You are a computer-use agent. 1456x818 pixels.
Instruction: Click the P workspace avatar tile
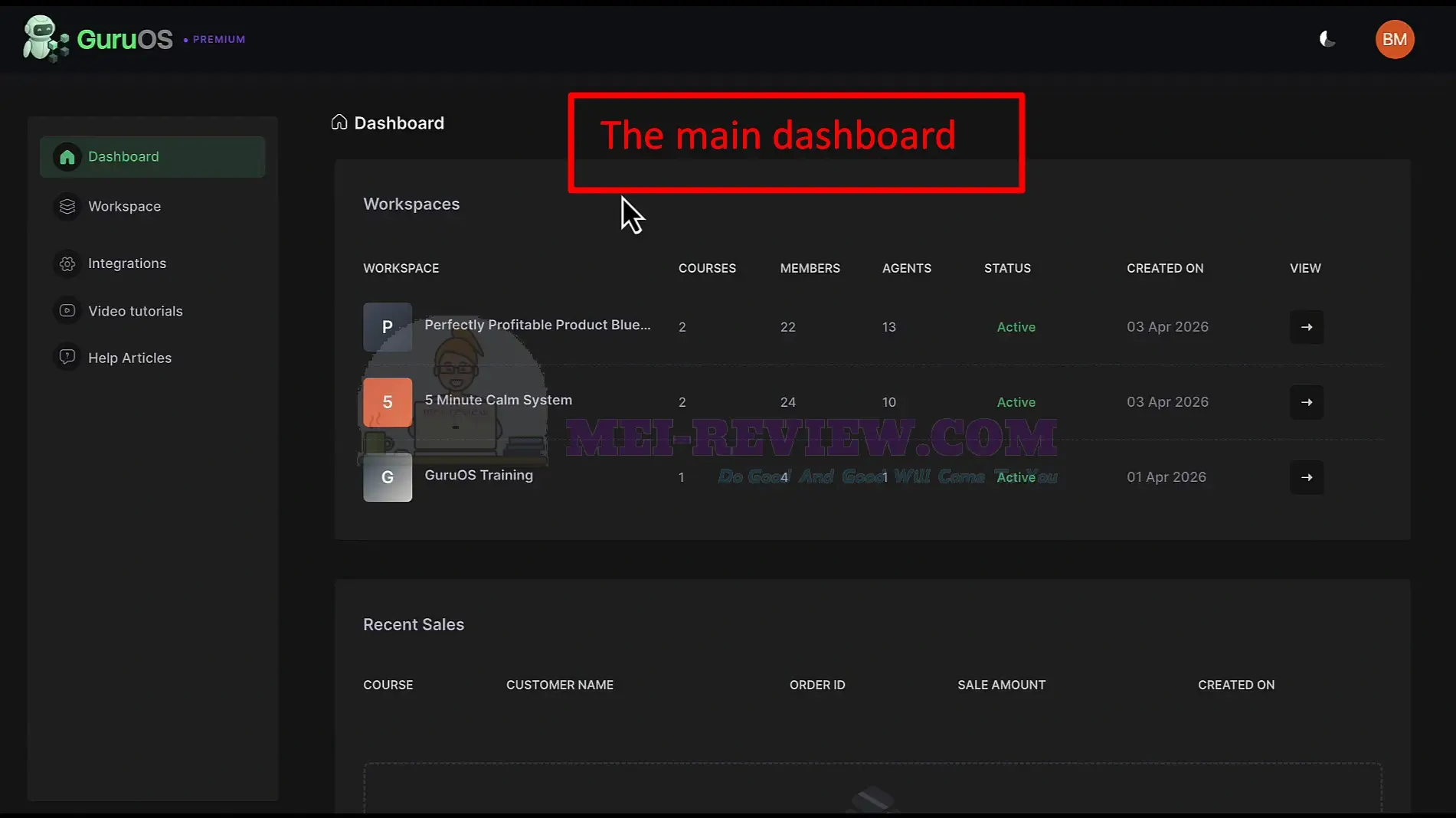pyautogui.click(x=388, y=327)
